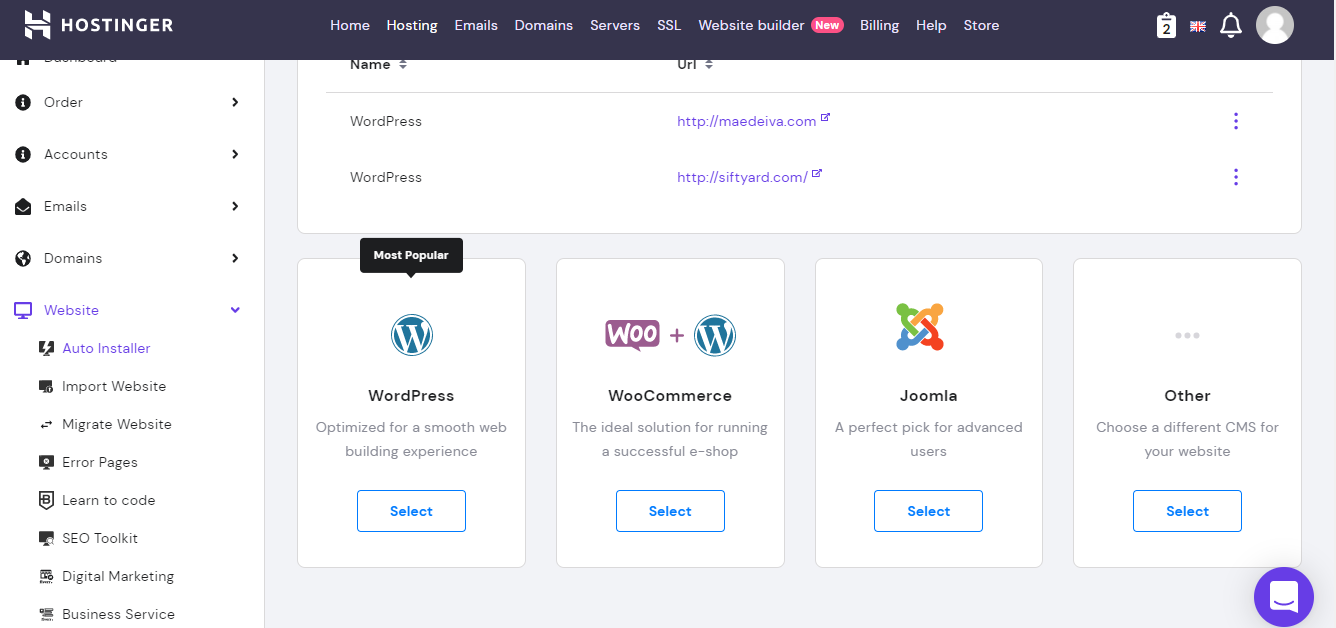Open Domains in top navigation

point(544,25)
